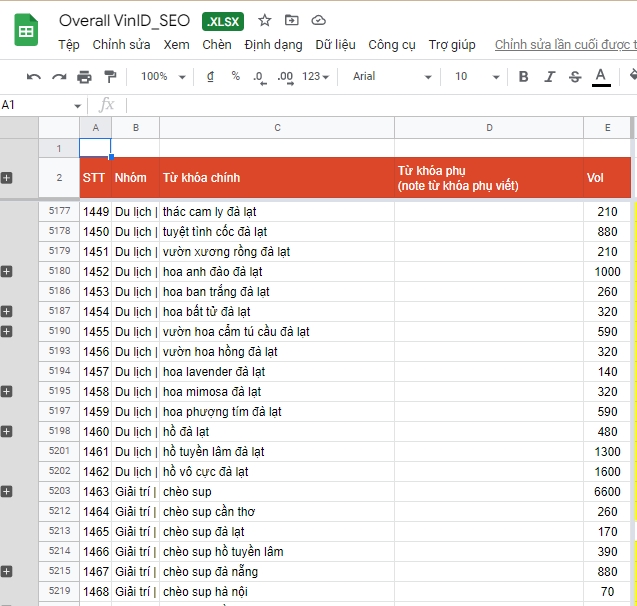637x606 pixels.
Task: Expand the row group beside row 5215
Action: coord(6,571)
